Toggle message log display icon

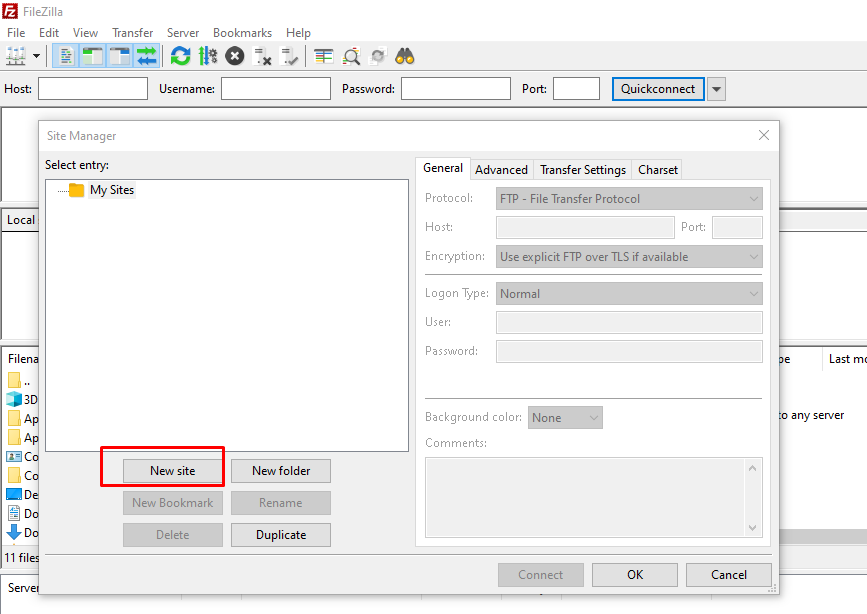(x=66, y=56)
